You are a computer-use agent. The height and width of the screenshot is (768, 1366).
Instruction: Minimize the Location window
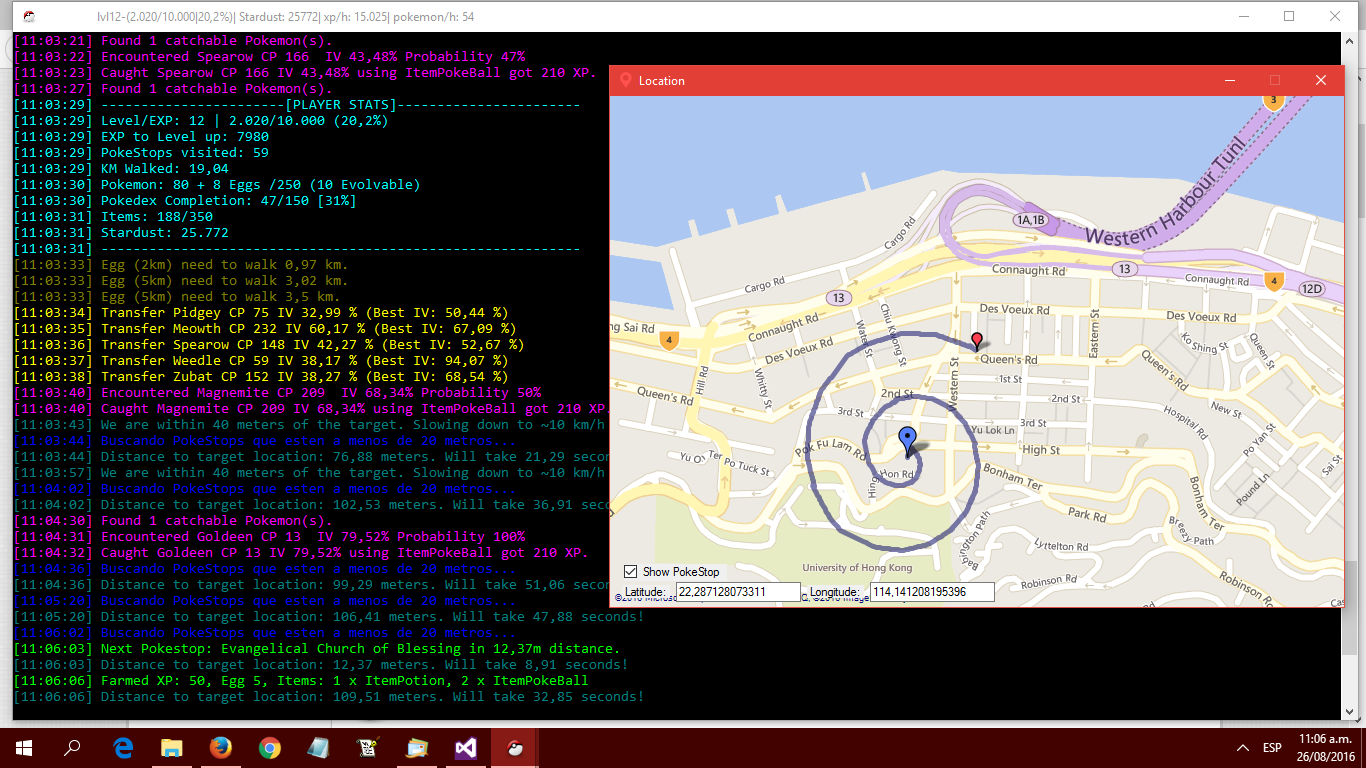click(x=1229, y=80)
